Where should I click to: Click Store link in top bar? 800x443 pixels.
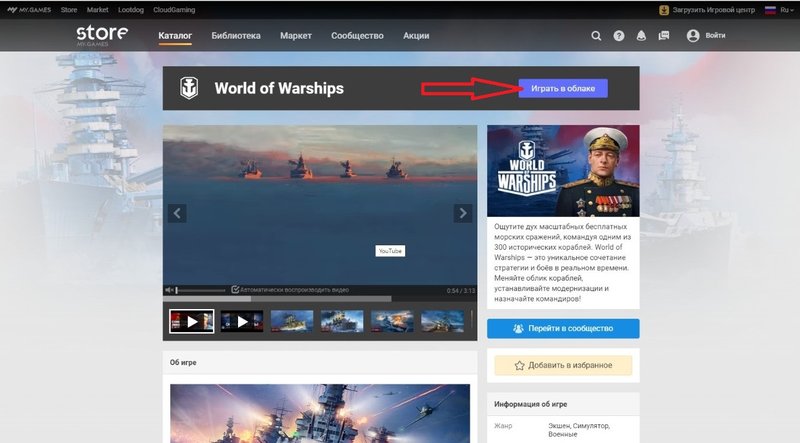[x=69, y=10]
